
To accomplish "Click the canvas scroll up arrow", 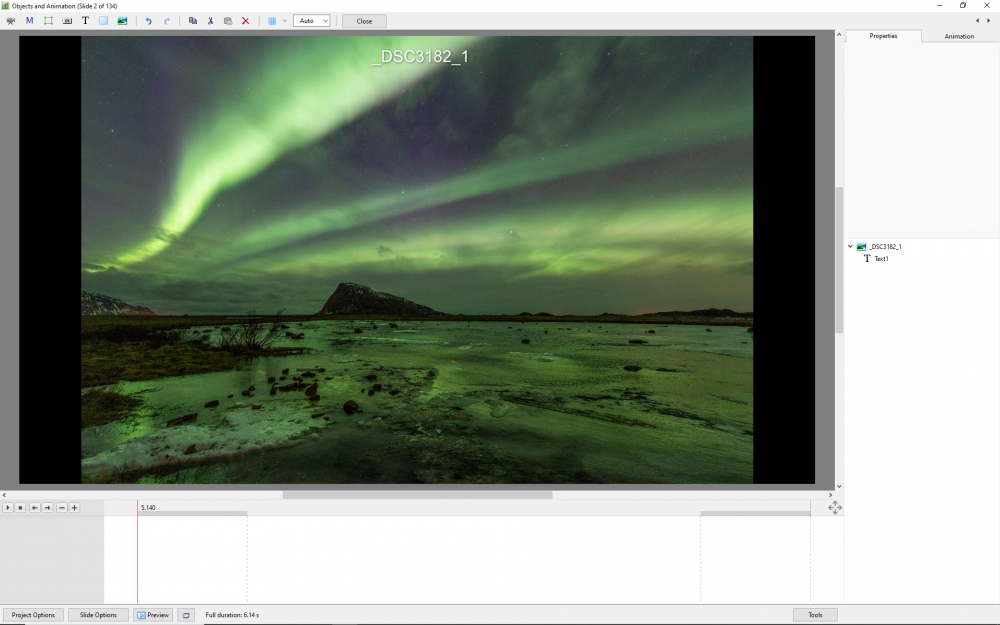I will (839, 34).
